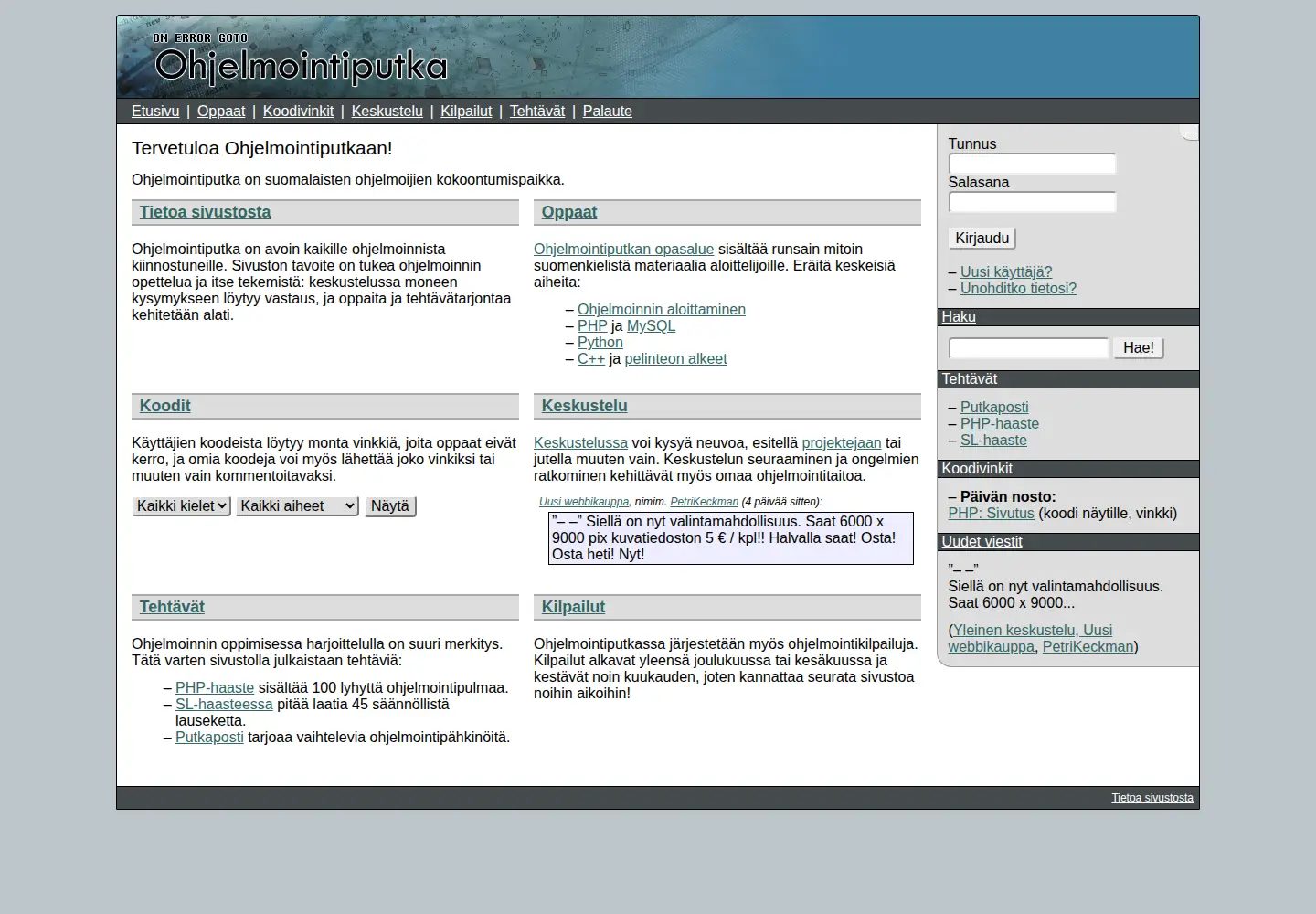Open Kilpailut from the top navigation bar
Image resolution: width=1316 pixels, height=914 pixels.
click(466, 111)
